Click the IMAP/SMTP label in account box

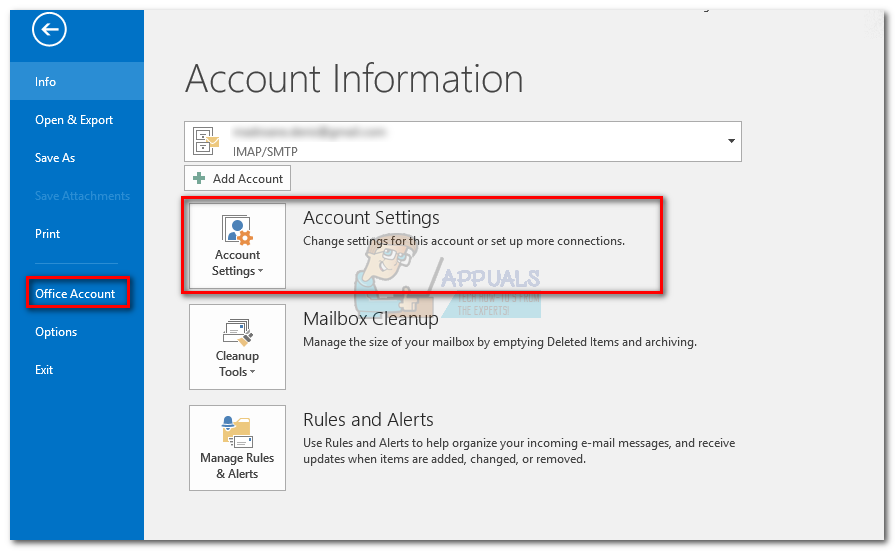[x=265, y=152]
